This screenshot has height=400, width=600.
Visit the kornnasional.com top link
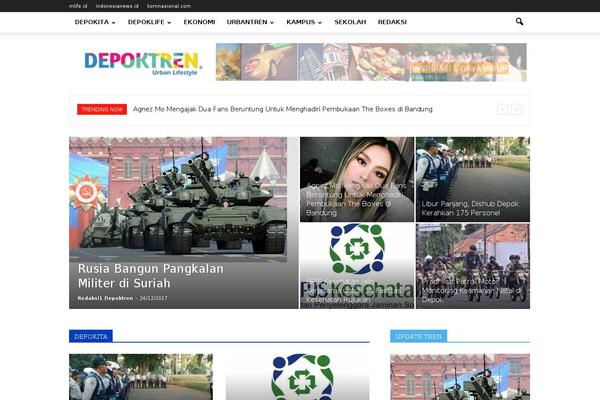click(x=169, y=6)
